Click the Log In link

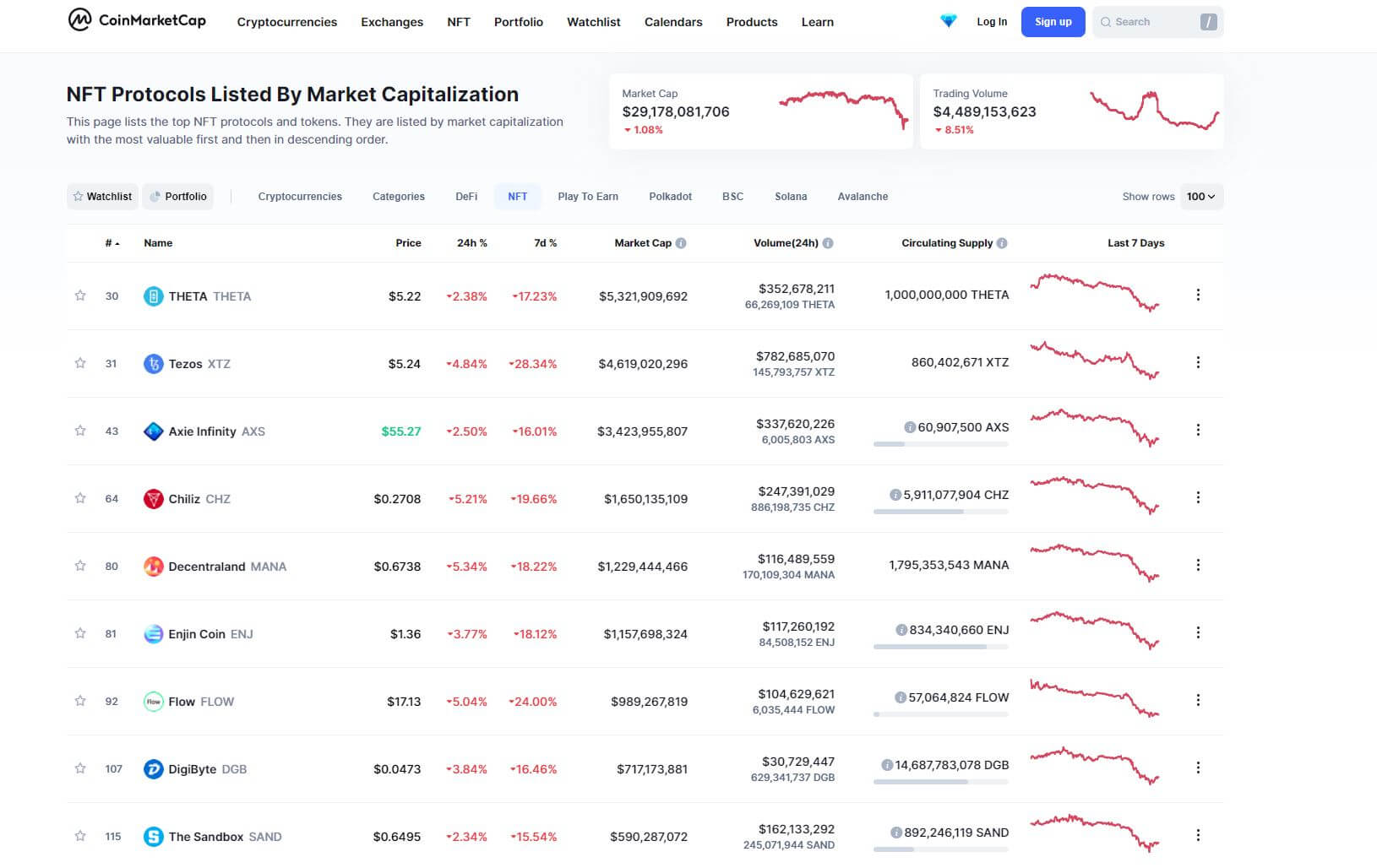(x=992, y=22)
